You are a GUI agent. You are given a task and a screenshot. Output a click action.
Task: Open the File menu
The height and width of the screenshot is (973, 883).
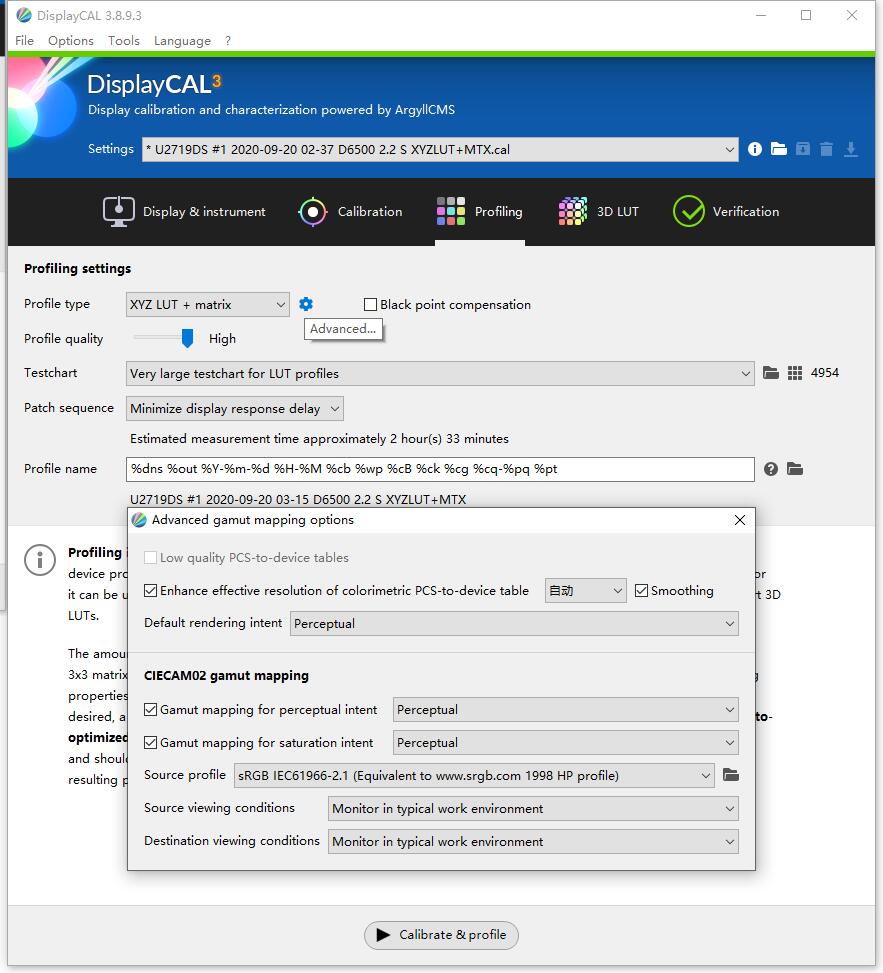point(24,40)
